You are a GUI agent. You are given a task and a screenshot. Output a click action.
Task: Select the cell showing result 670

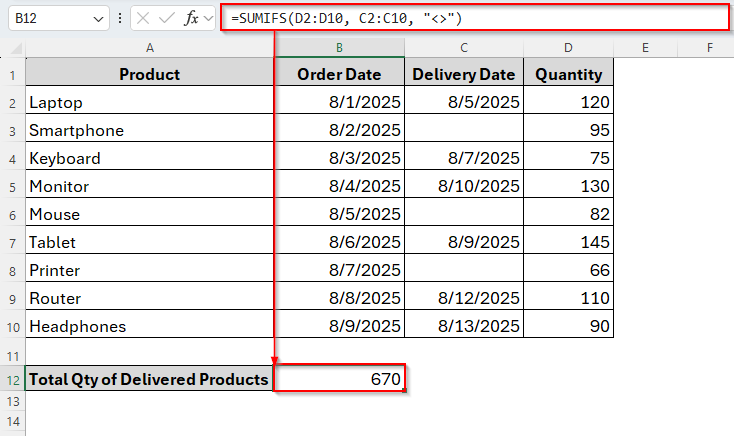(x=339, y=379)
